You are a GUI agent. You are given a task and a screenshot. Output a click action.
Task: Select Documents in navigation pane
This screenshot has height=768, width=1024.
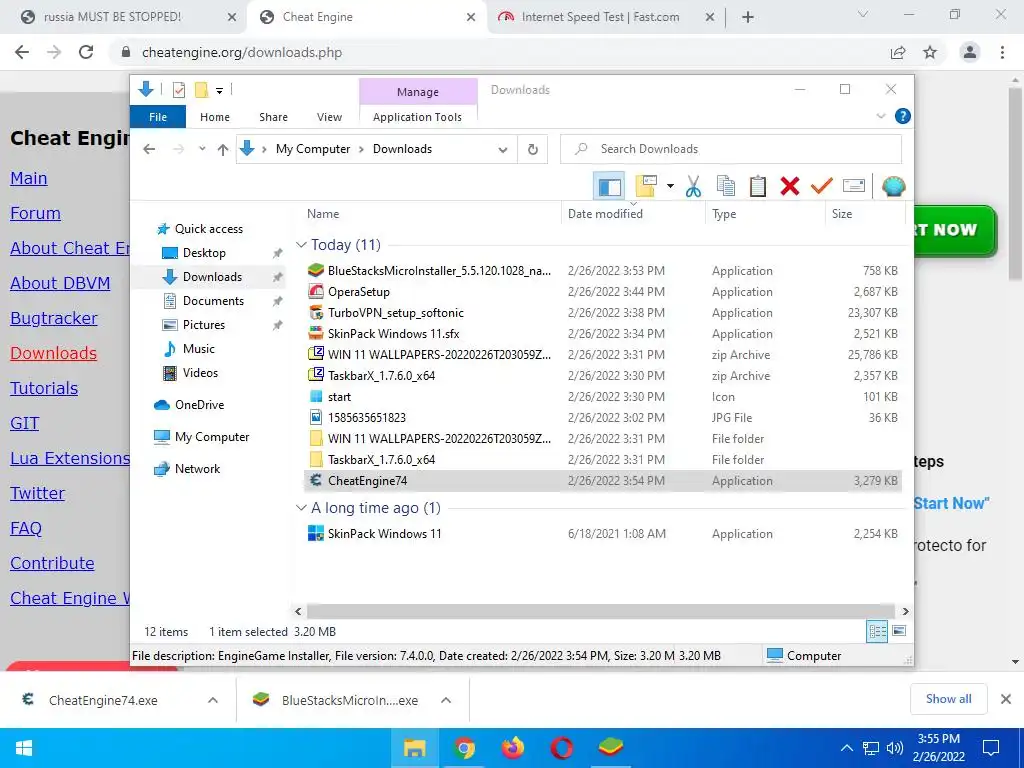213,301
